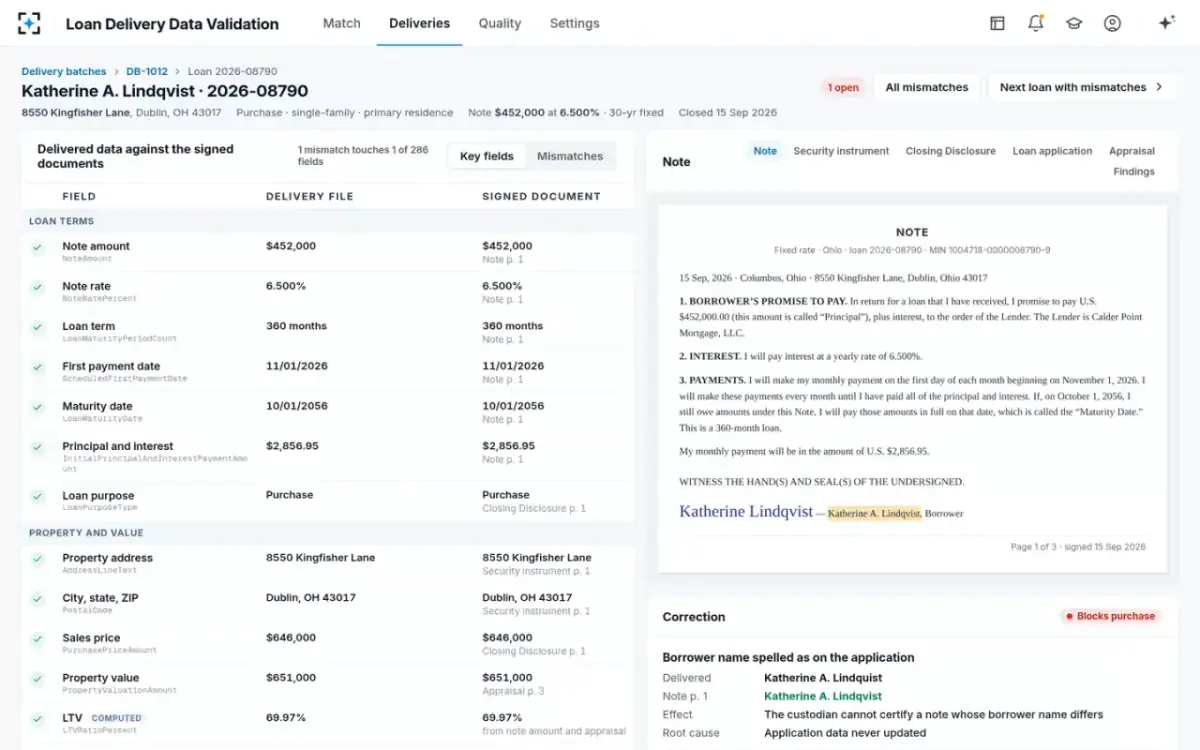Click the Blocks purchase badge

coord(1110,616)
